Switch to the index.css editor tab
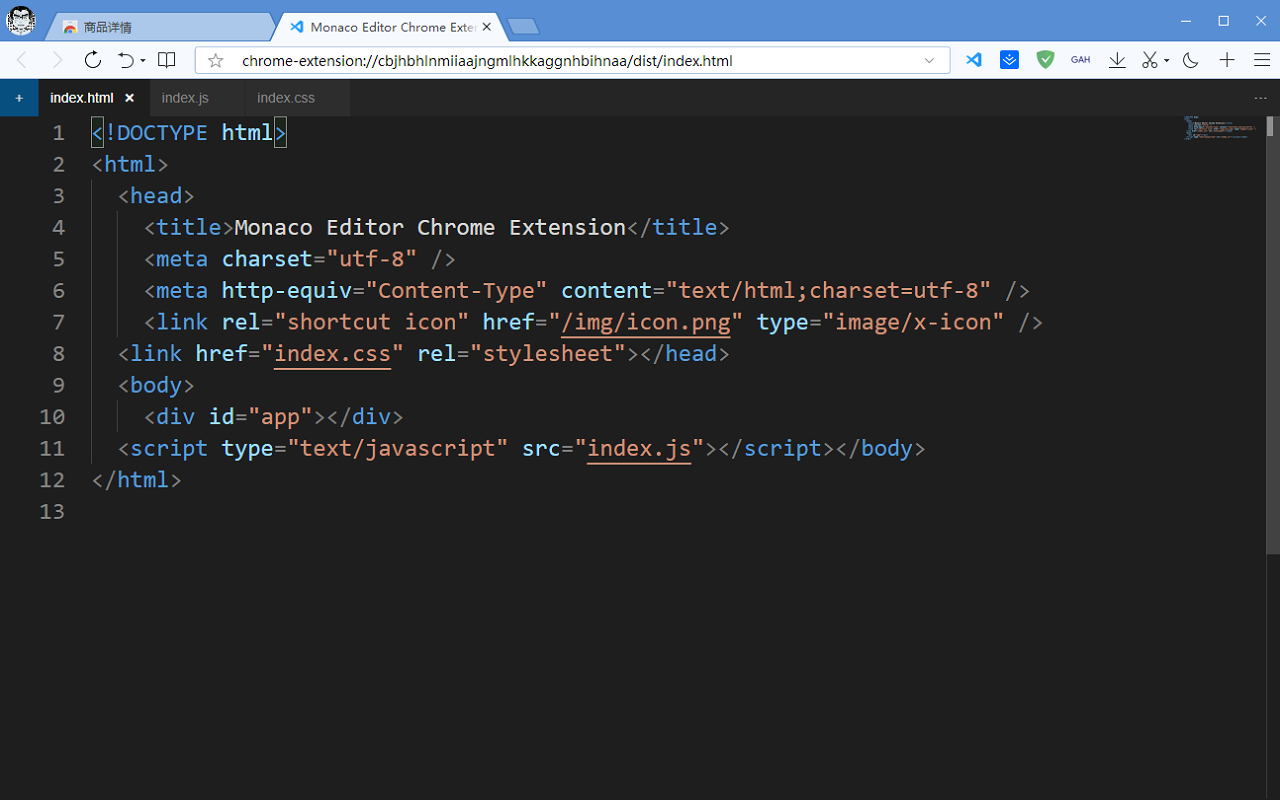 click(285, 97)
